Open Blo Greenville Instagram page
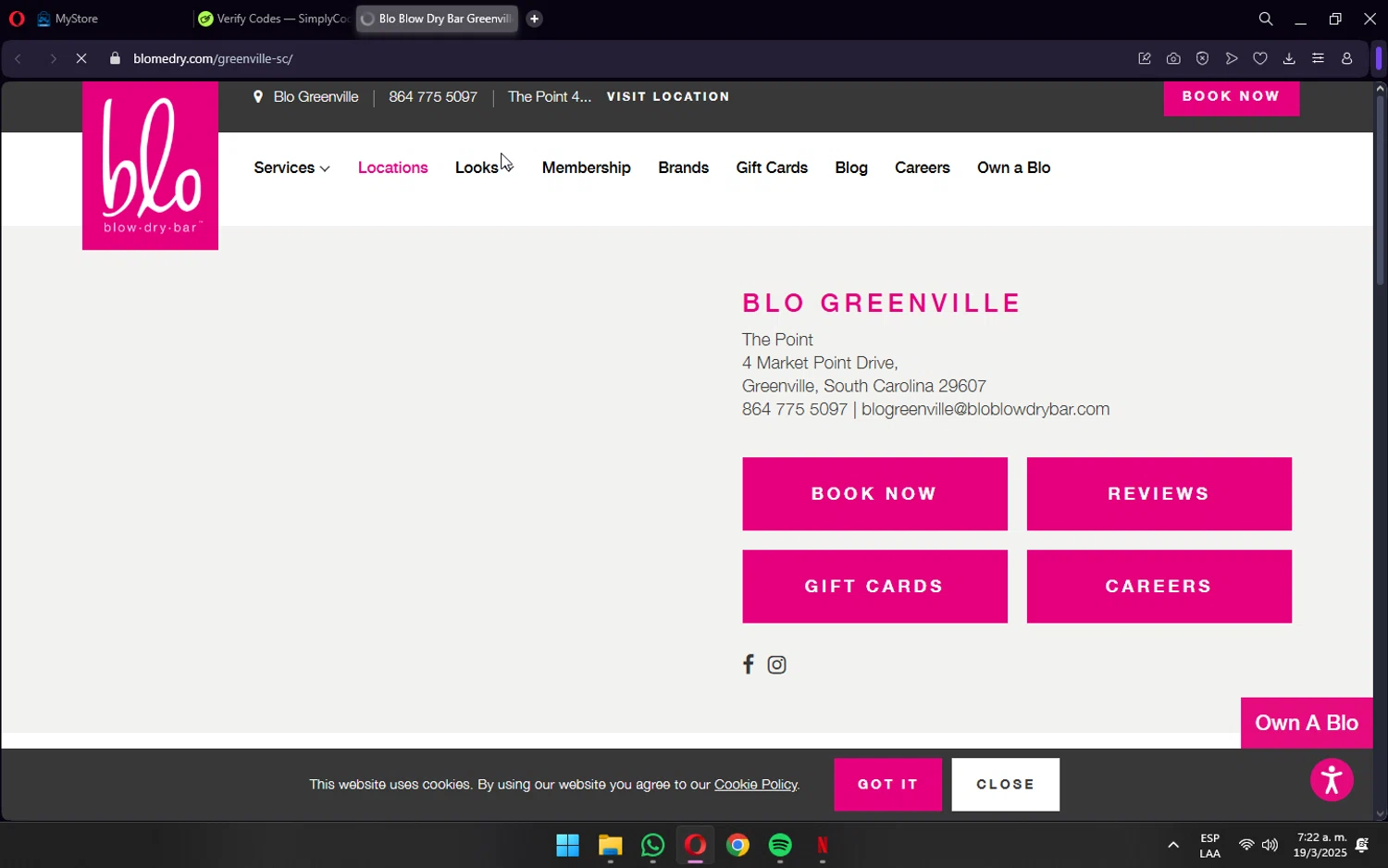 click(776, 664)
